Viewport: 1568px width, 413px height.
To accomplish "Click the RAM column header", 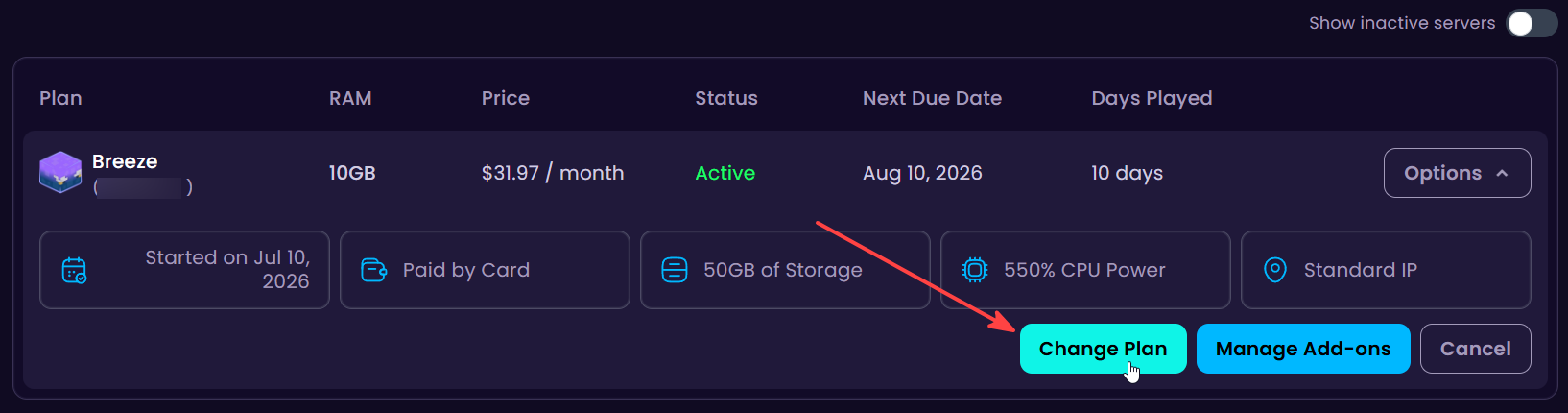I will coord(350,98).
